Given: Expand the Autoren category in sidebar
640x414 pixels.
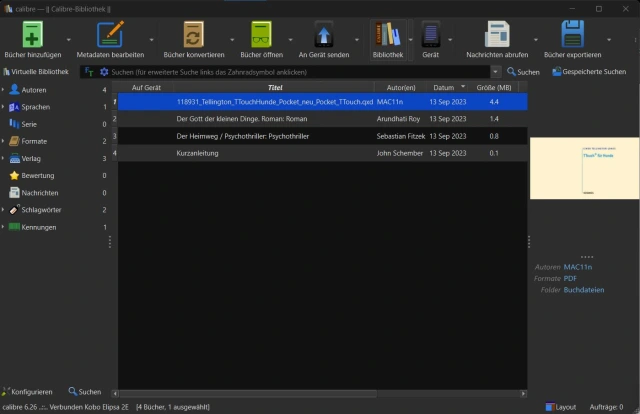Looking at the screenshot, I should [x=3, y=90].
